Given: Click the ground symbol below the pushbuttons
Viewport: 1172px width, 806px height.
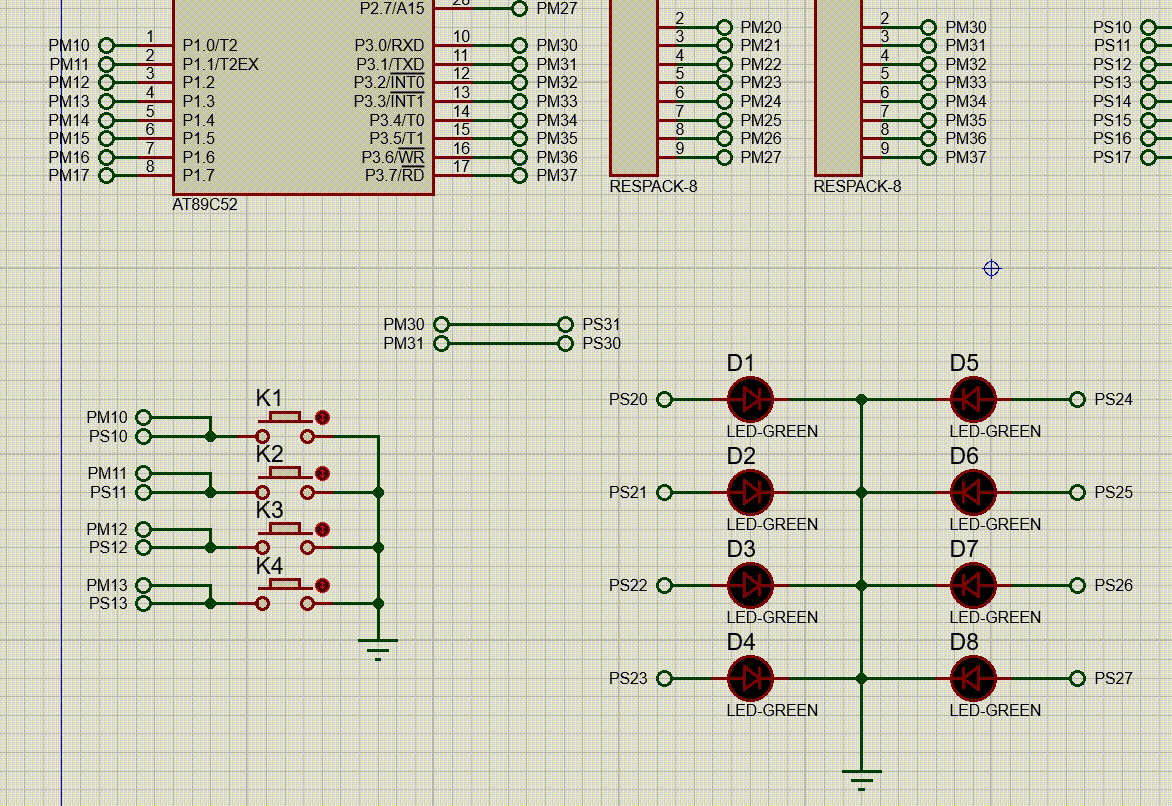Looking at the screenshot, I should coord(378,649).
